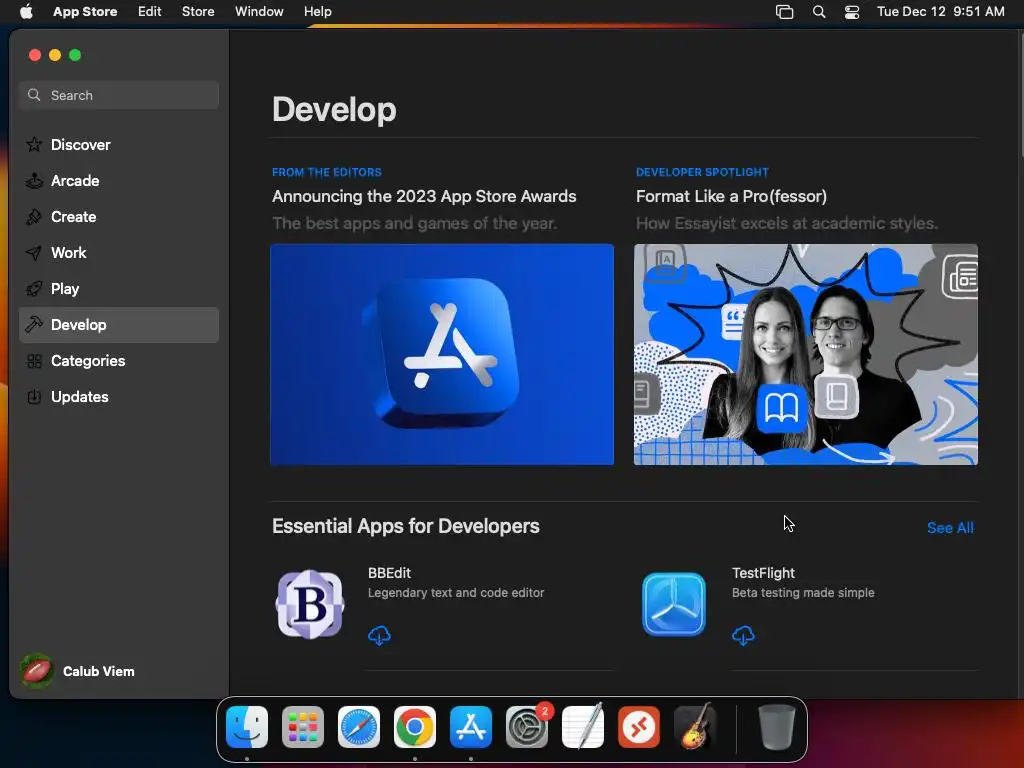Open the Help menu
Viewport: 1024px width, 768px height.
click(317, 12)
